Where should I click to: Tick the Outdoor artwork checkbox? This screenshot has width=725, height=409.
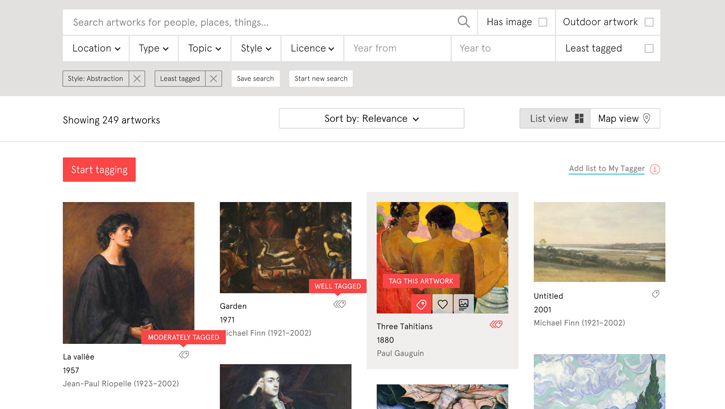coord(649,22)
